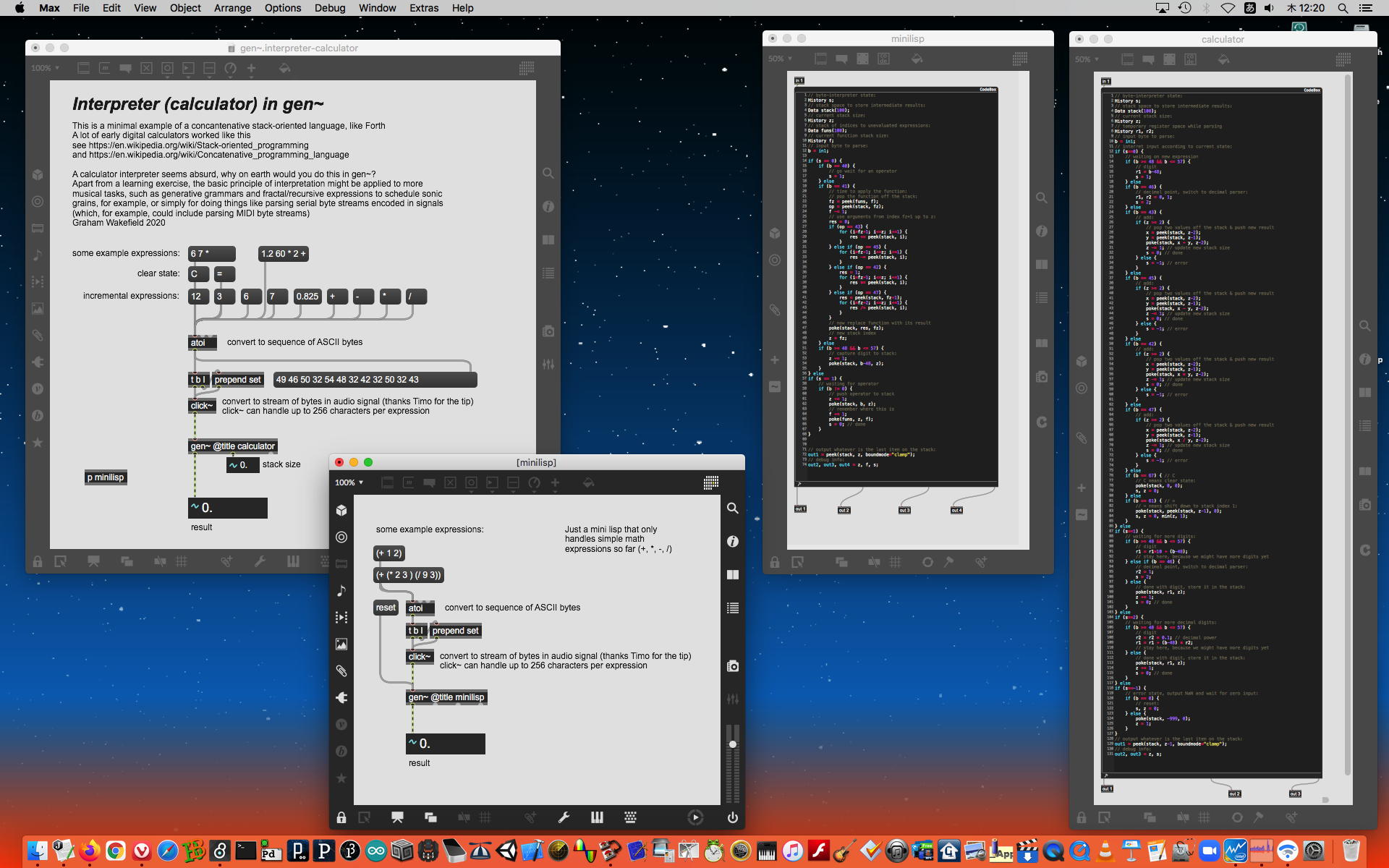Open 100% zoom dropdown in gen~.interpreter-calculator window
The image size is (1389, 868).
45,68
